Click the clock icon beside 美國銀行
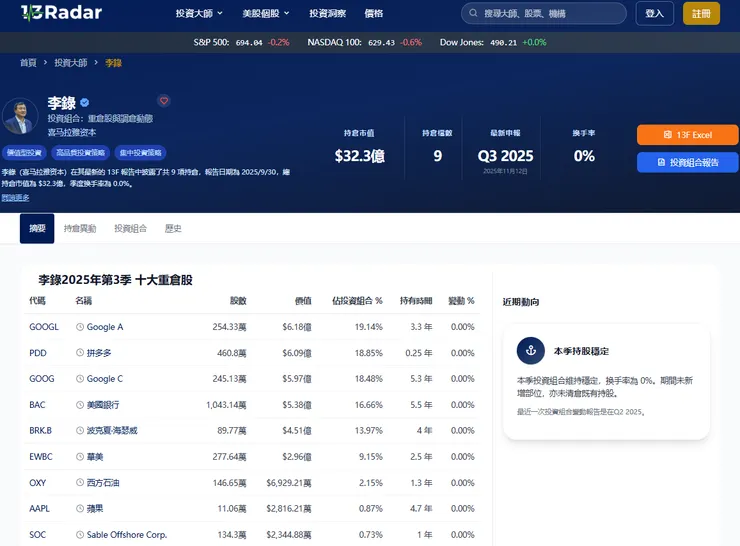 [x=80, y=404]
